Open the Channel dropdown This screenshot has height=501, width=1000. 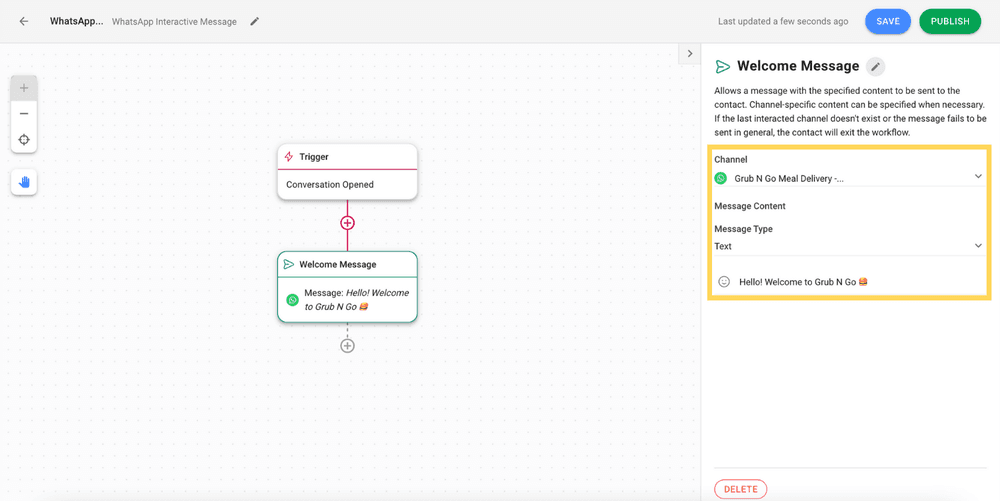click(849, 178)
